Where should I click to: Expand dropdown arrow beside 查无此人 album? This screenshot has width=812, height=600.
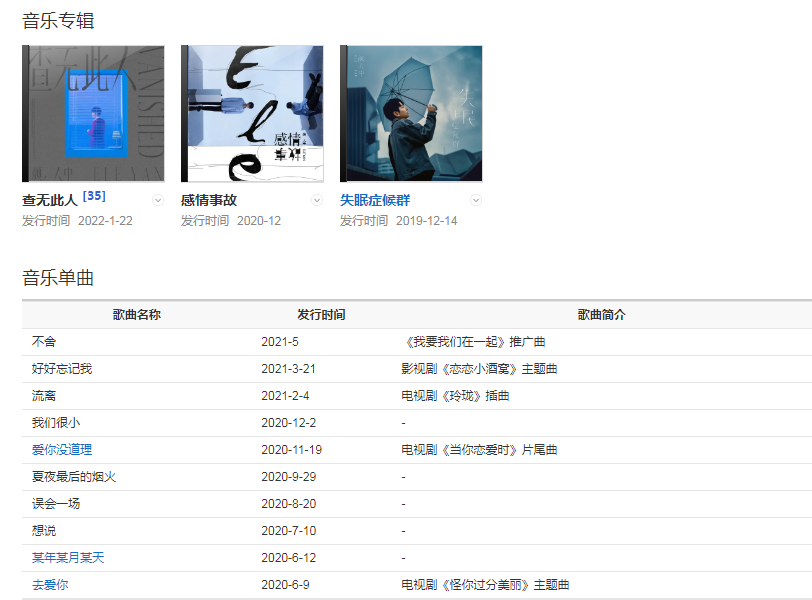click(x=157, y=200)
